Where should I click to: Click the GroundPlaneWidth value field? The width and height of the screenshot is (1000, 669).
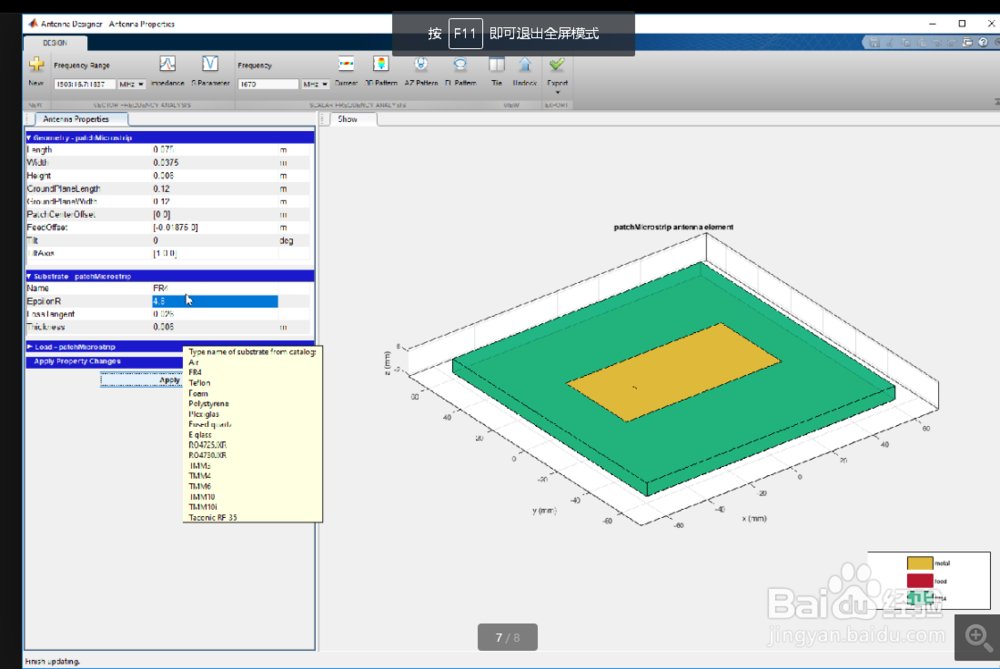pos(214,202)
